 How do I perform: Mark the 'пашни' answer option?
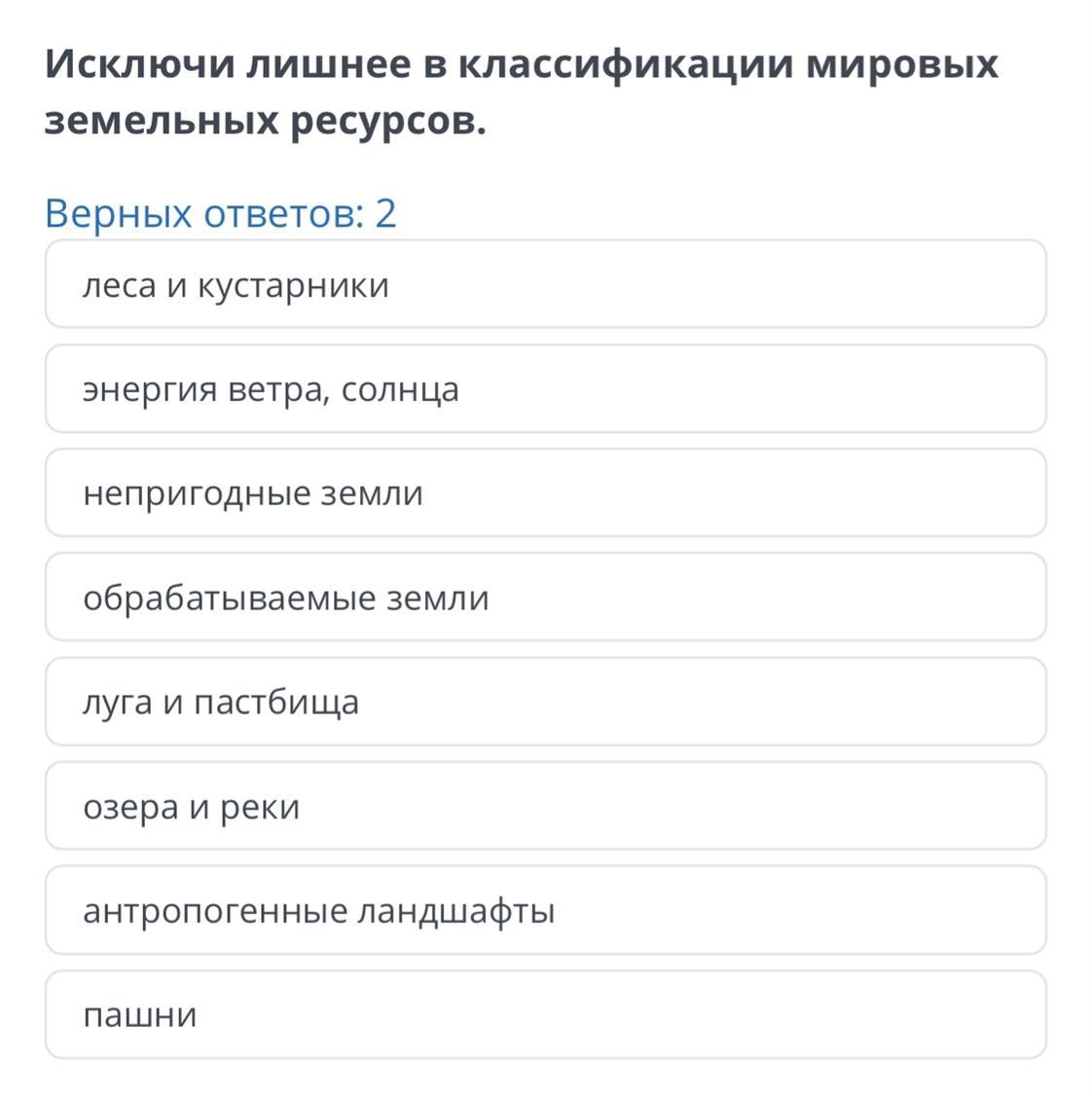(546, 1014)
